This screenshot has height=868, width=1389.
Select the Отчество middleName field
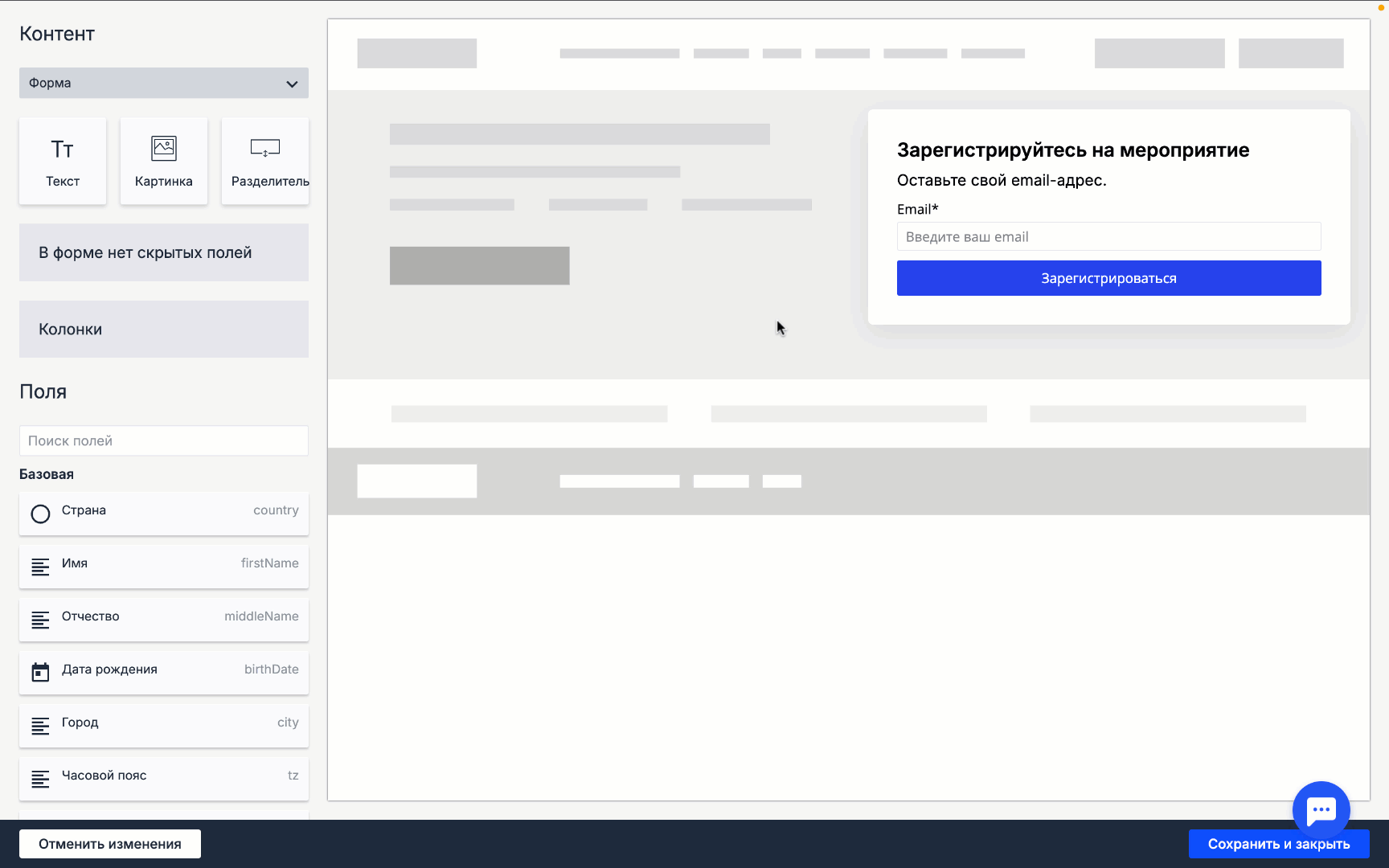pyautogui.click(x=164, y=619)
